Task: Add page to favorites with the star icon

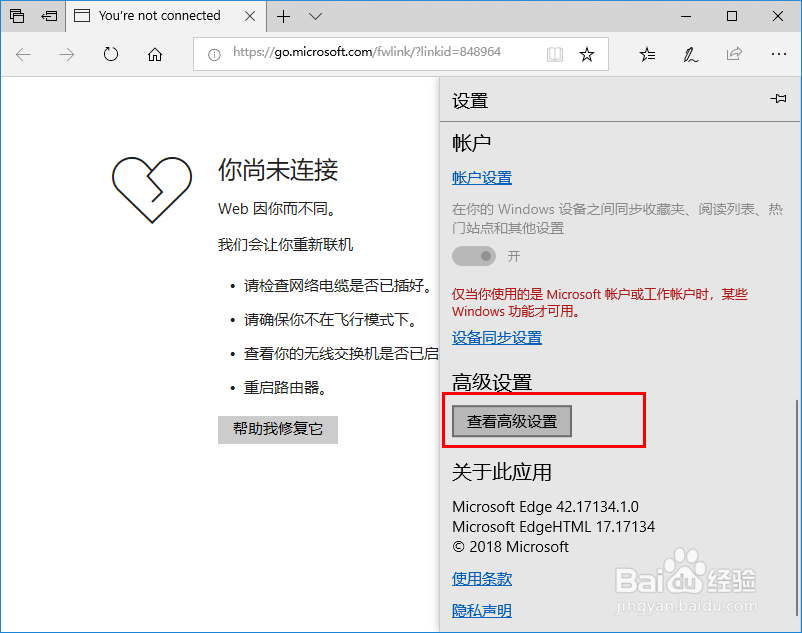Action: tap(589, 54)
